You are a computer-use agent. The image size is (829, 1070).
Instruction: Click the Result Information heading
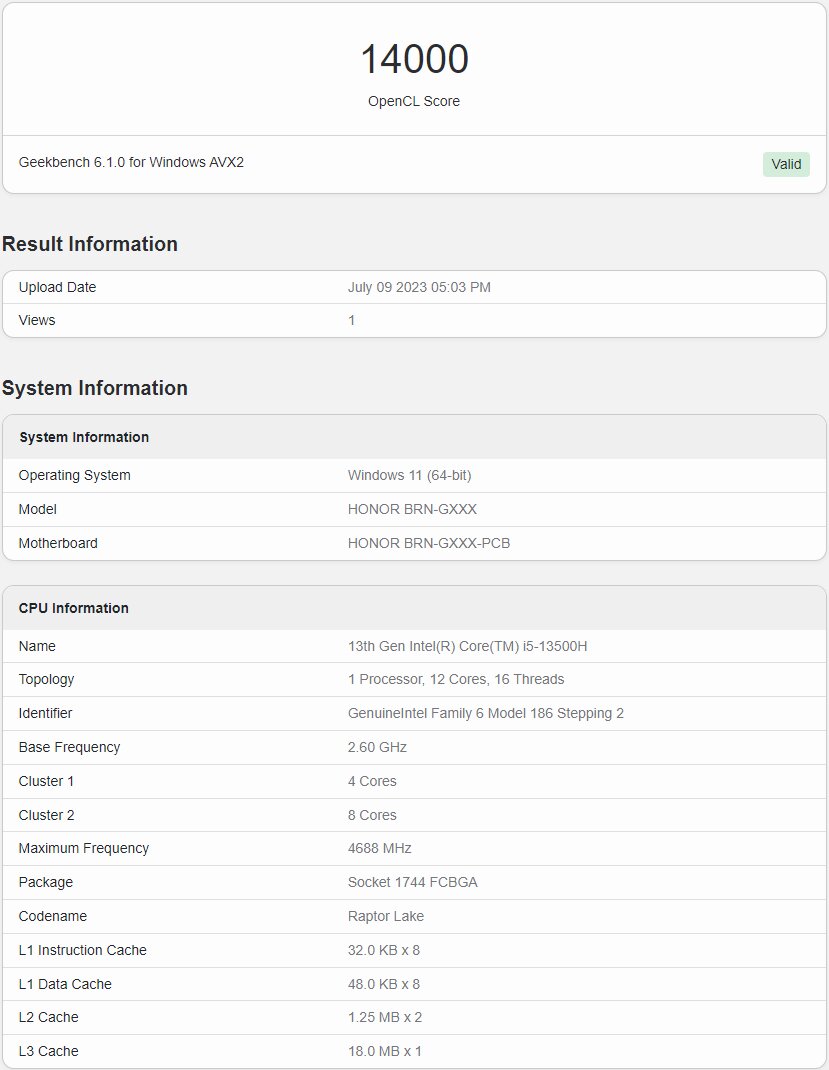point(89,244)
